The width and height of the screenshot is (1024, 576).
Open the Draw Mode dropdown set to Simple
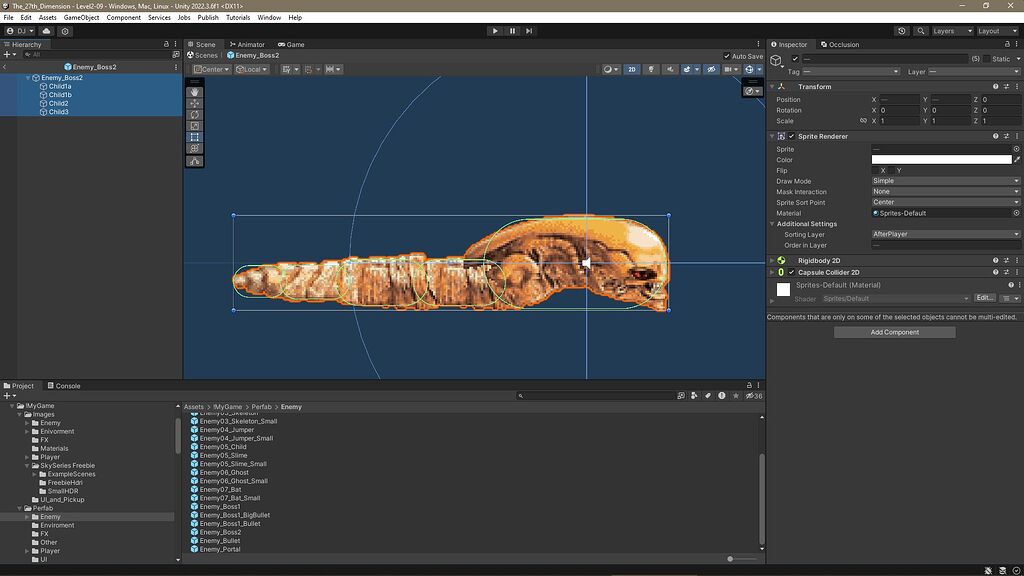[x=945, y=181]
